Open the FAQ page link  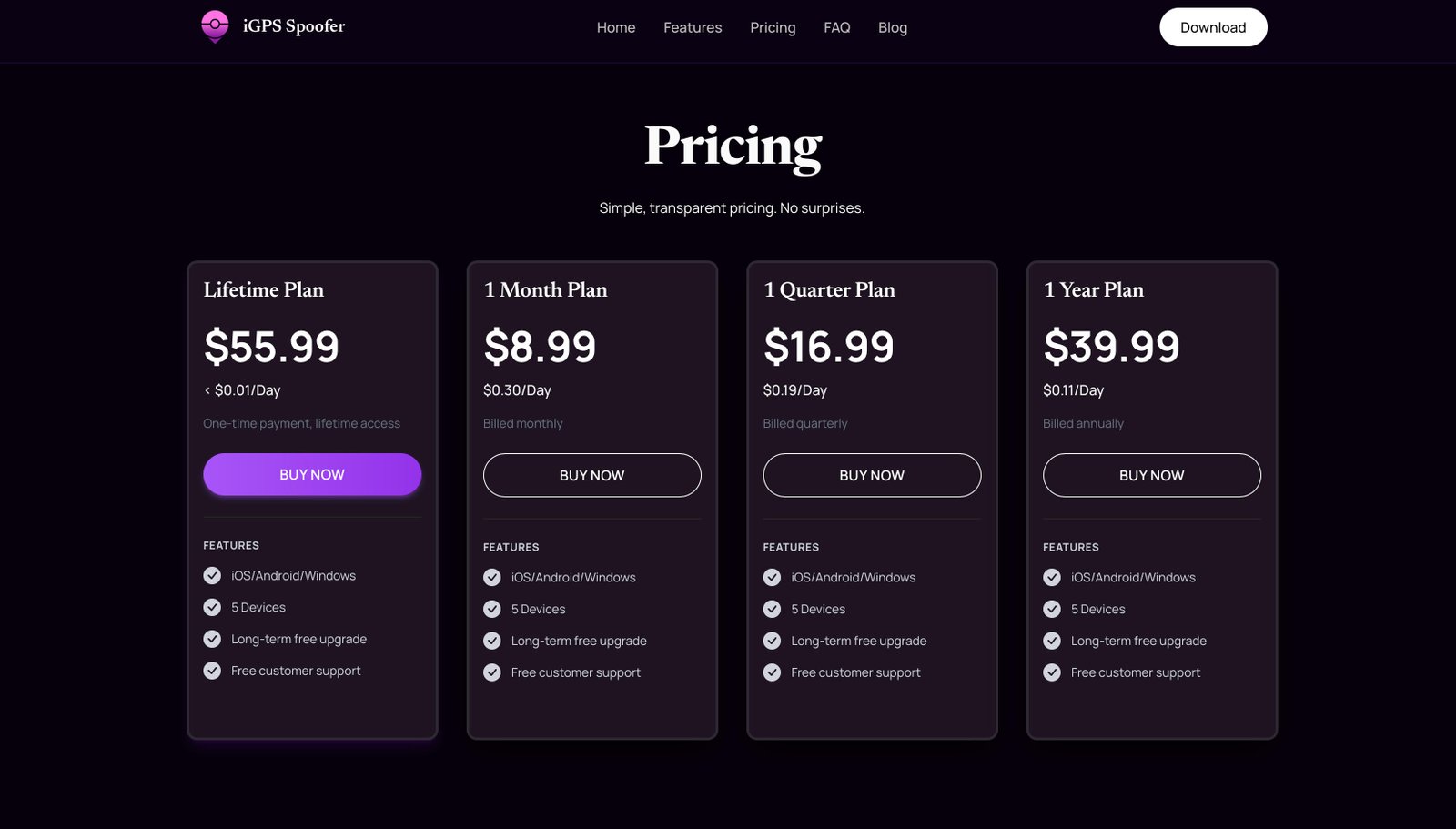click(837, 28)
